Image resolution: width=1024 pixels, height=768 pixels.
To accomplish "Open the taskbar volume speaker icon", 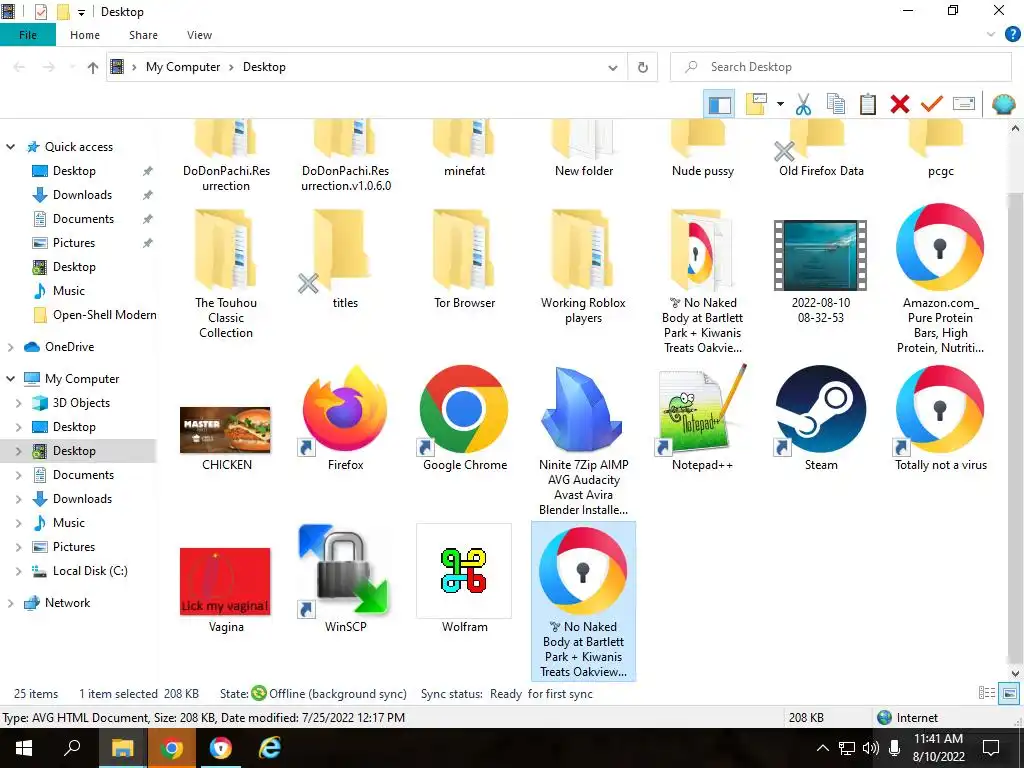I will 871,748.
